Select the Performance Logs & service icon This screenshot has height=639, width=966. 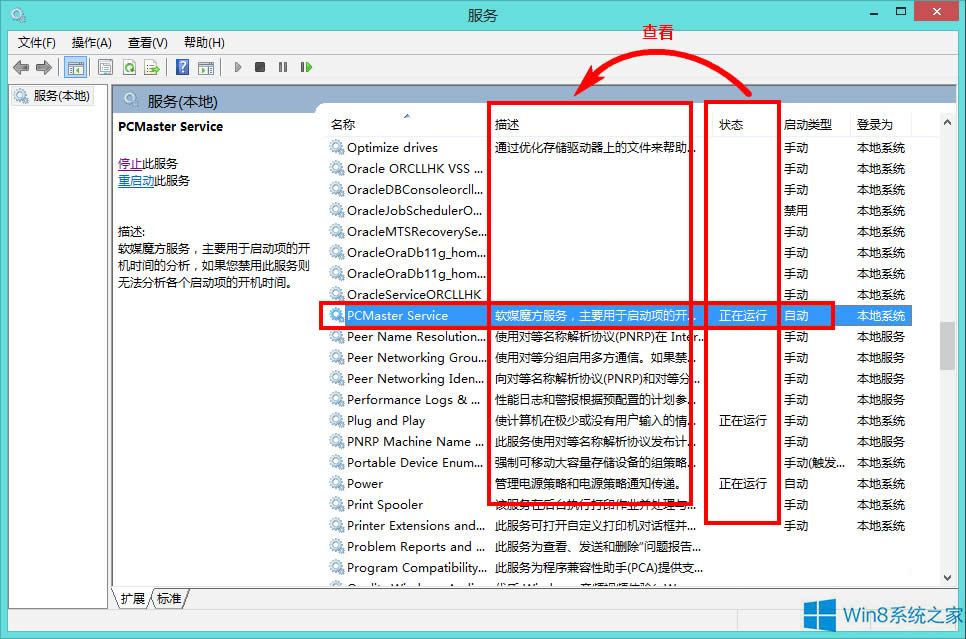click(x=336, y=399)
